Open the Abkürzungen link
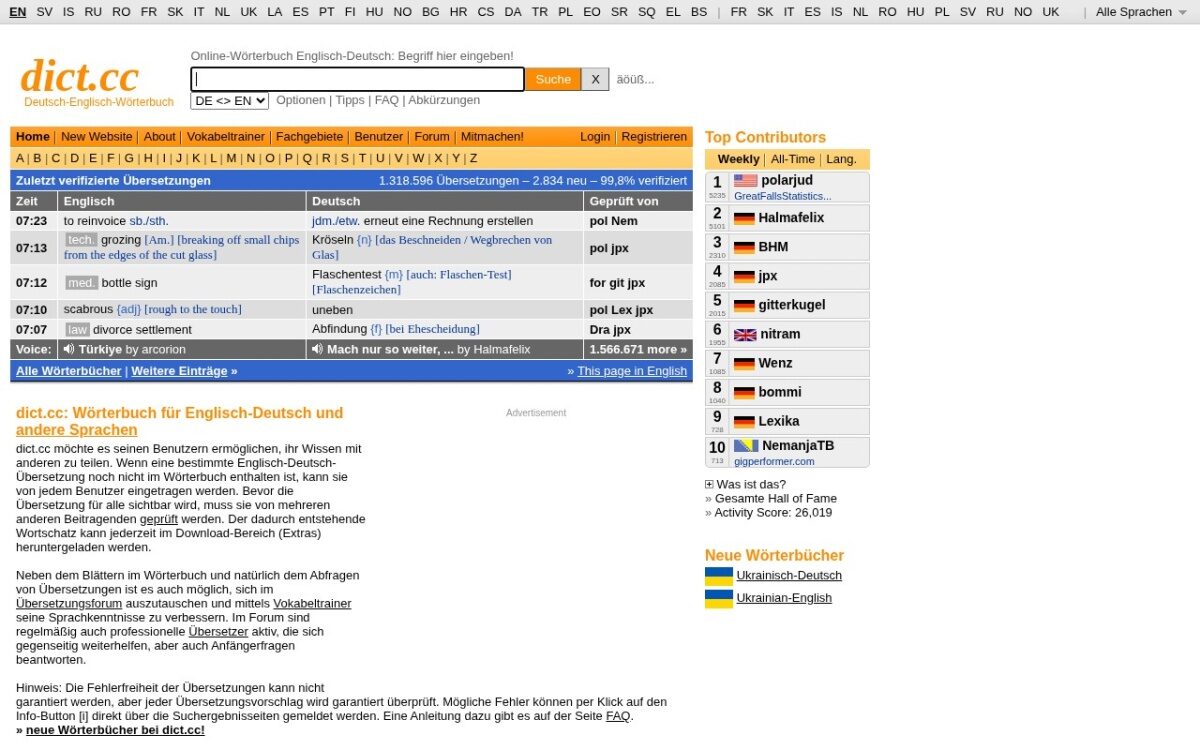Viewport: 1200px width, 750px height. [x=444, y=100]
